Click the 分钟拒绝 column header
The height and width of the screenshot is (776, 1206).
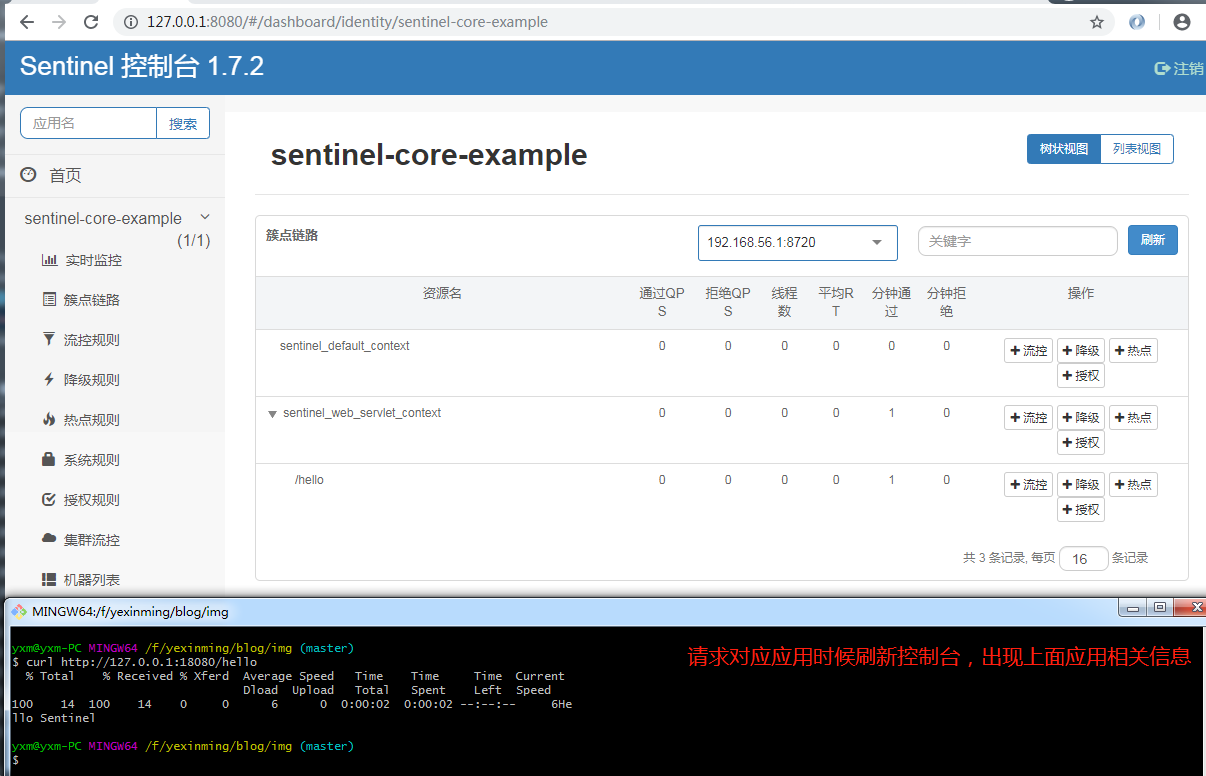click(946, 302)
